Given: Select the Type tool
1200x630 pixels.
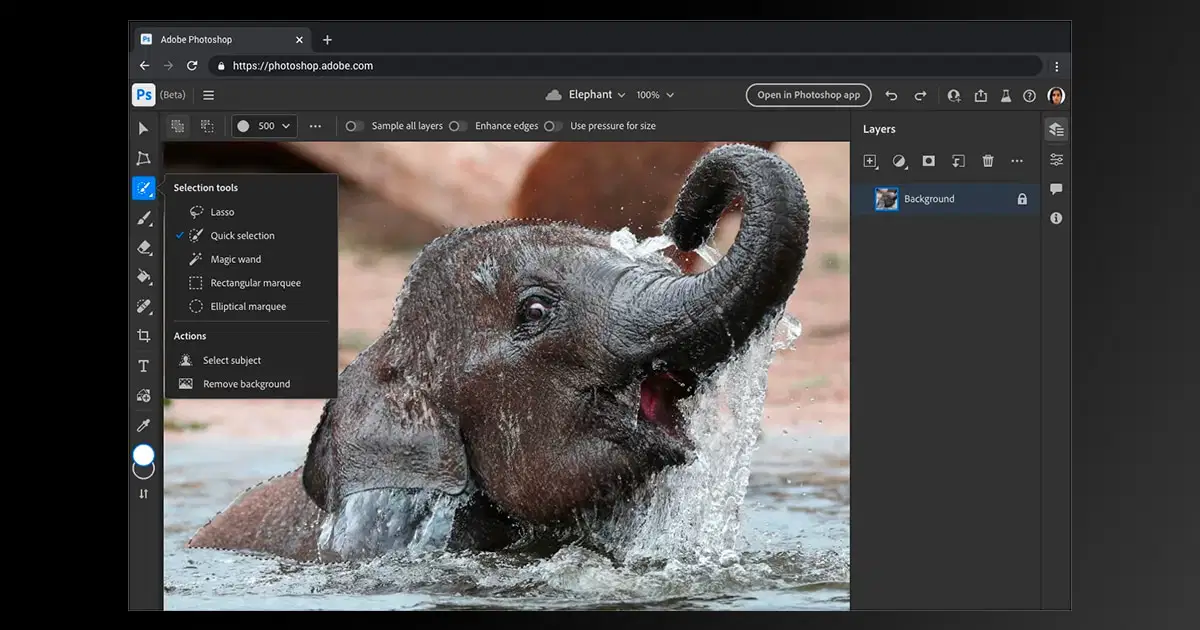Looking at the screenshot, I should 144,366.
